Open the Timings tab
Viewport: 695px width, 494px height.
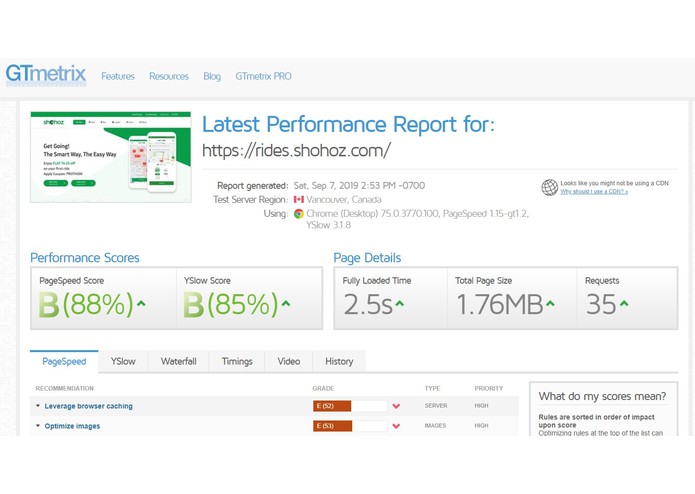tap(237, 362)
